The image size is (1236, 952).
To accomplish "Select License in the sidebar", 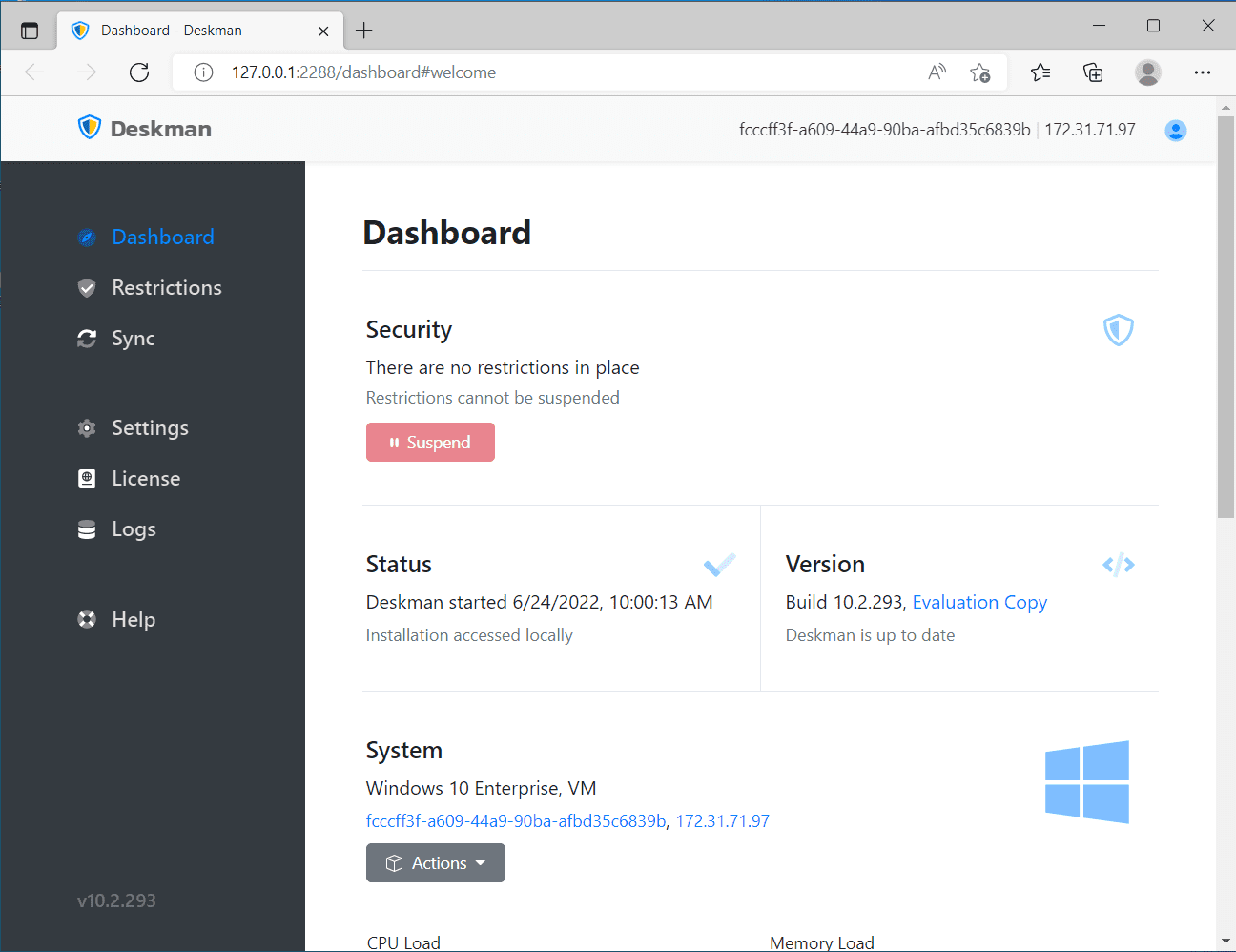I will point(145,479).
